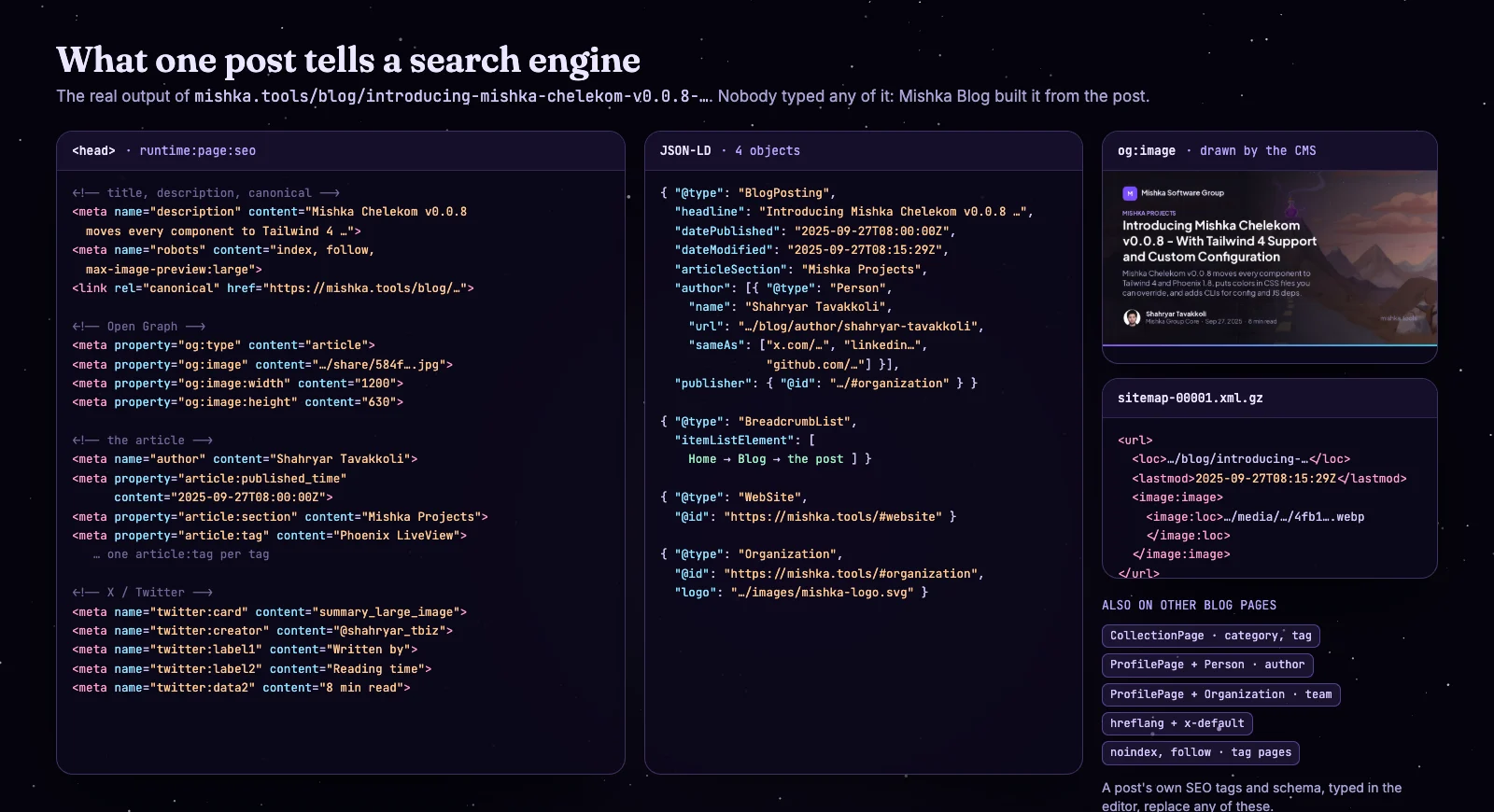1494x812 pixels.
Task: Click 'runtime:page:seo' in head panel header
Action: click(198, 150)
